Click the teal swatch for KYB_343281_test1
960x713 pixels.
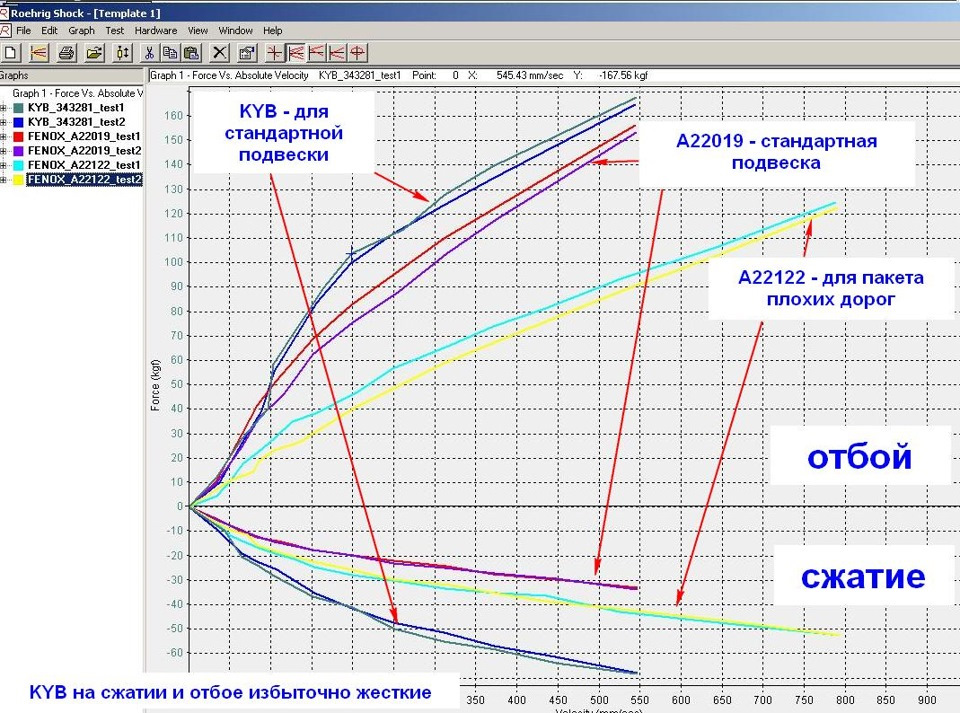coord(18,108)
